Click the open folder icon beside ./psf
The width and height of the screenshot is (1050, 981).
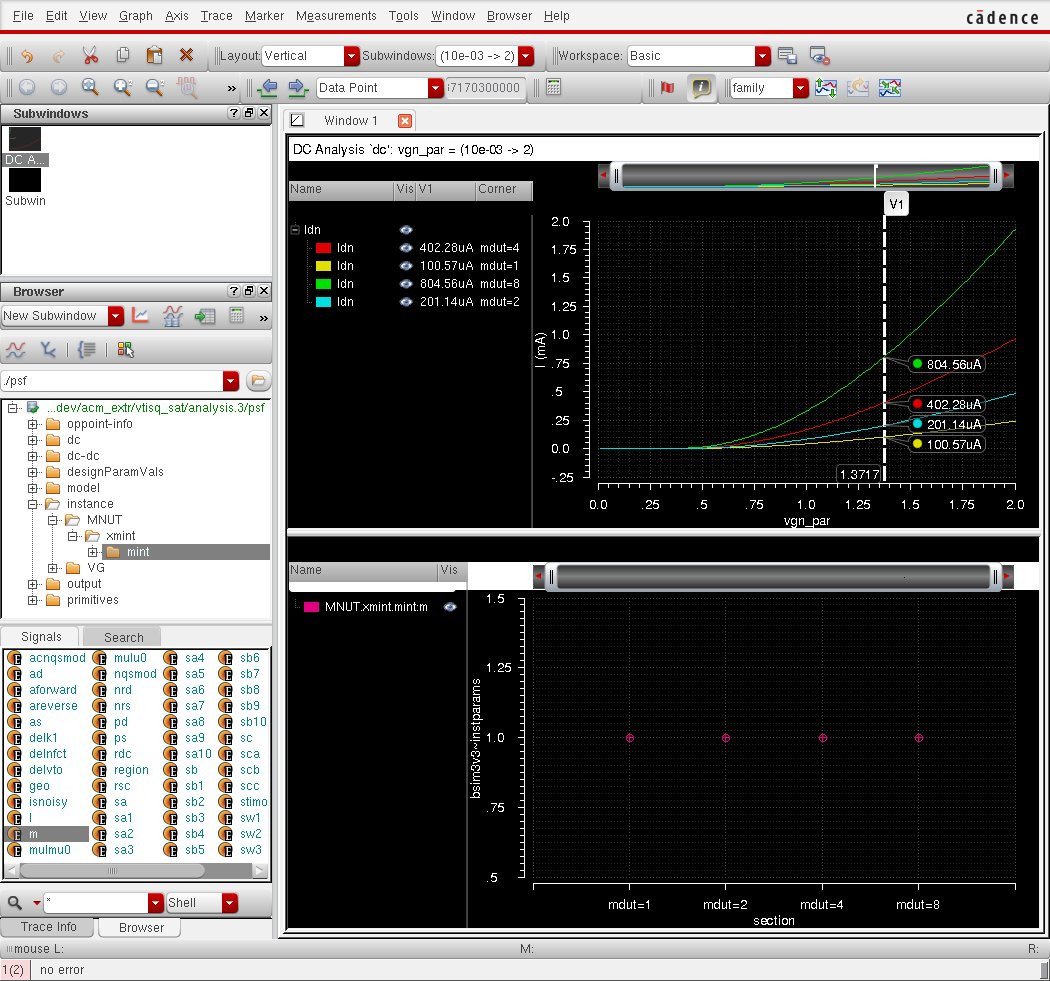click(x=258, y=380)
